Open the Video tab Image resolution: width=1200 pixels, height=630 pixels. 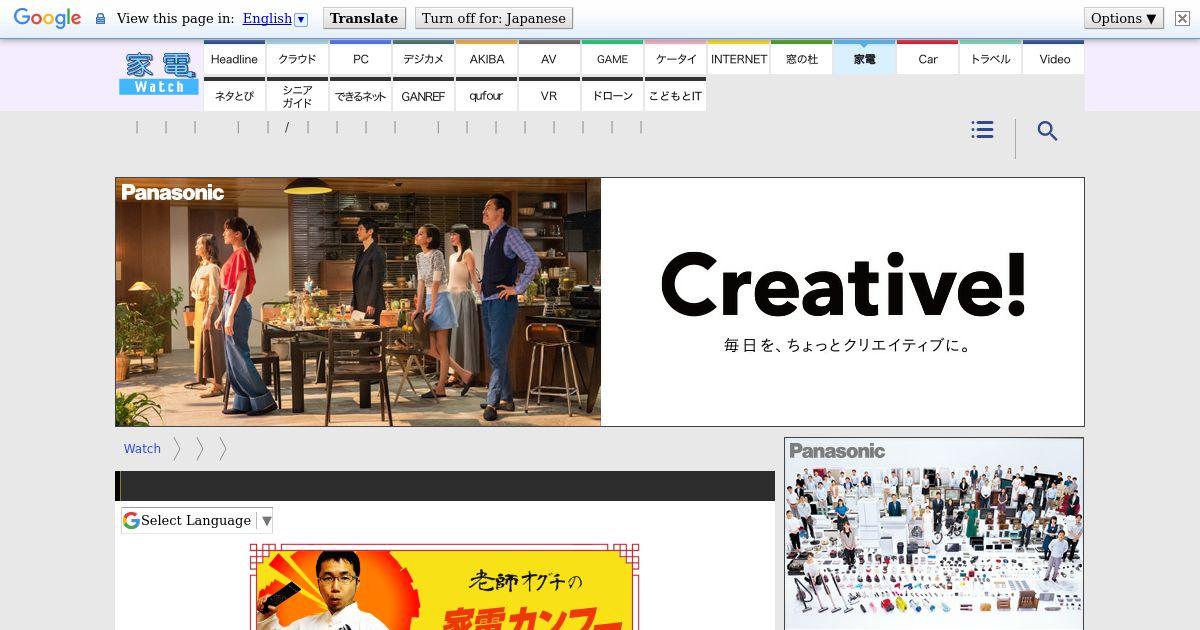[1054, 58]
